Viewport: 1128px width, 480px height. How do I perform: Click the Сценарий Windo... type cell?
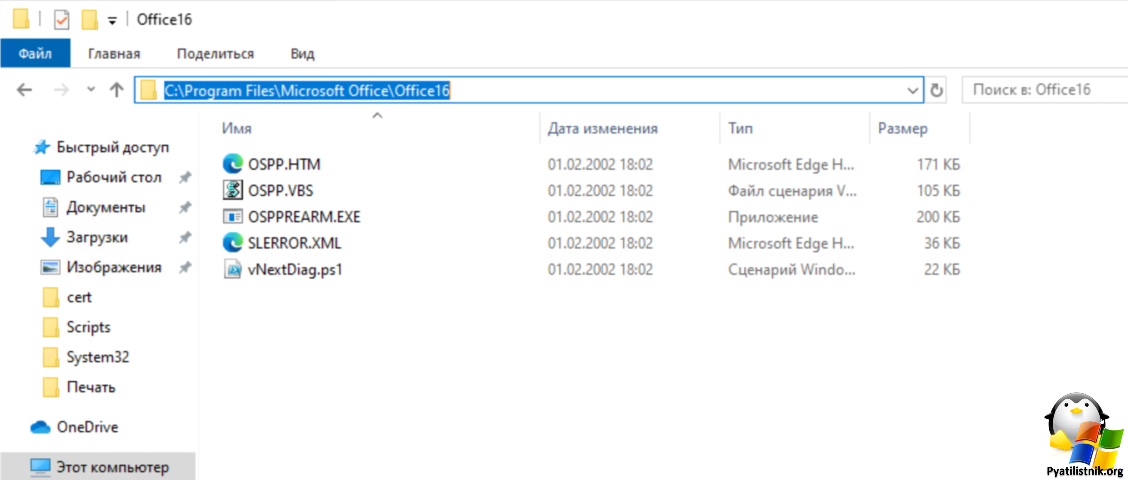coord(792,270)
